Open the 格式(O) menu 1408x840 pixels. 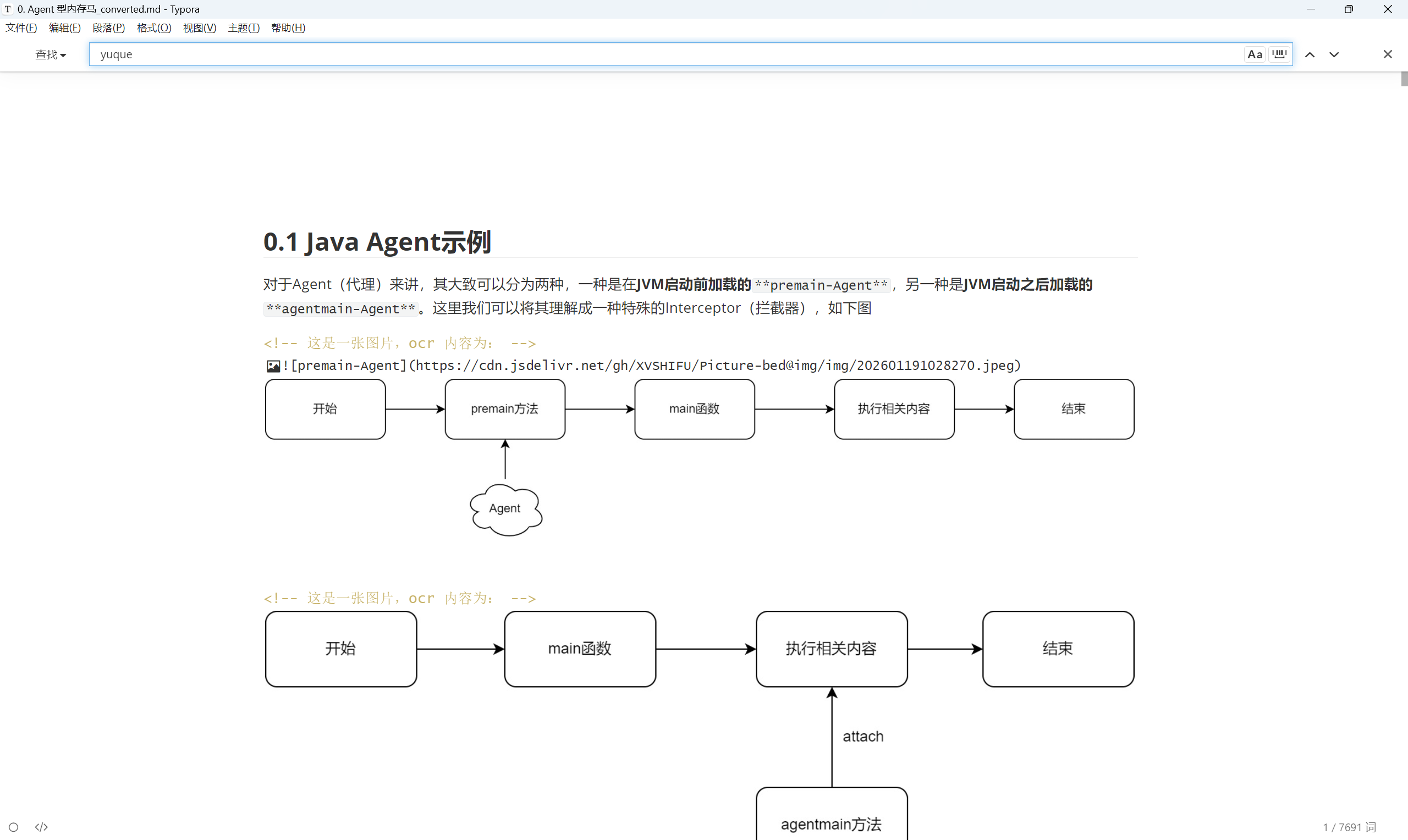[154, 27]
